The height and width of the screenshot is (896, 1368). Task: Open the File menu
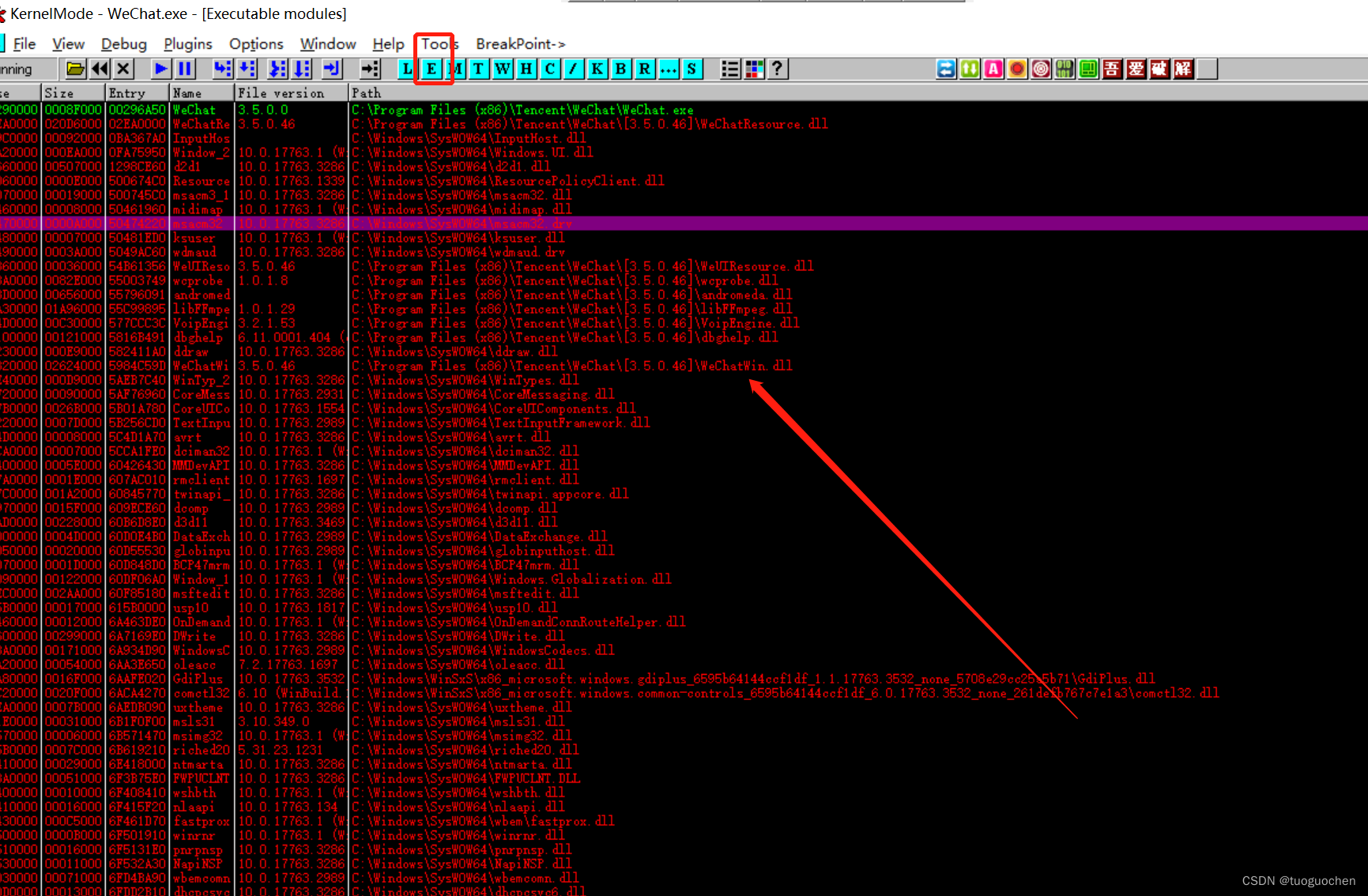click(x=24, y=44)
